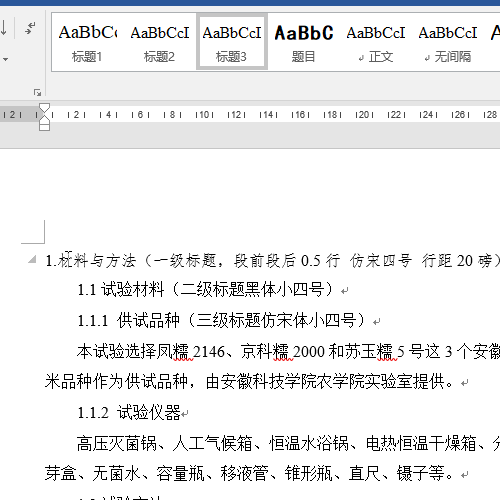Click paragraph starting '高压灭菌锅、人工气候箱'
Image resolution: width=500 pixels, height=500 pixels.
[x=288, y=444]
